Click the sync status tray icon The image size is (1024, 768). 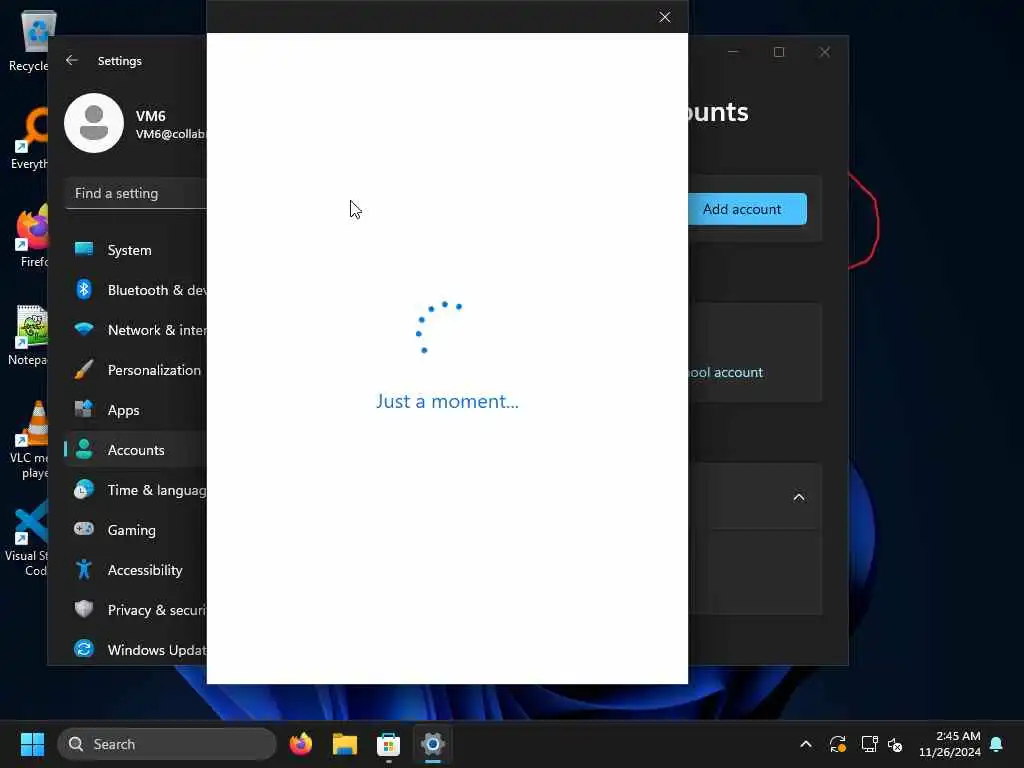pos(838,744)
